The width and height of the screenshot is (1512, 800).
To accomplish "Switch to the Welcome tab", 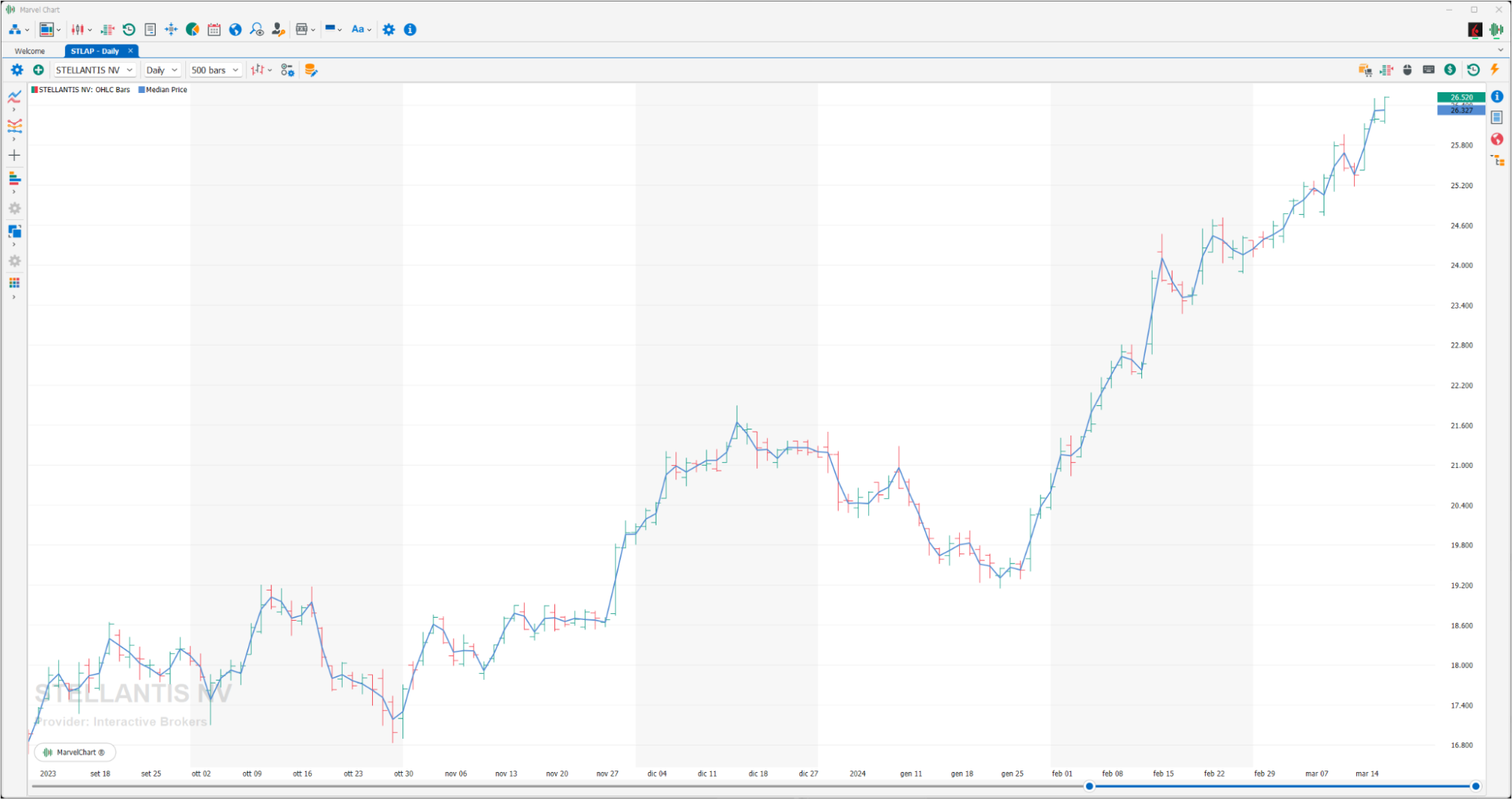I will [x=30, y=51].
